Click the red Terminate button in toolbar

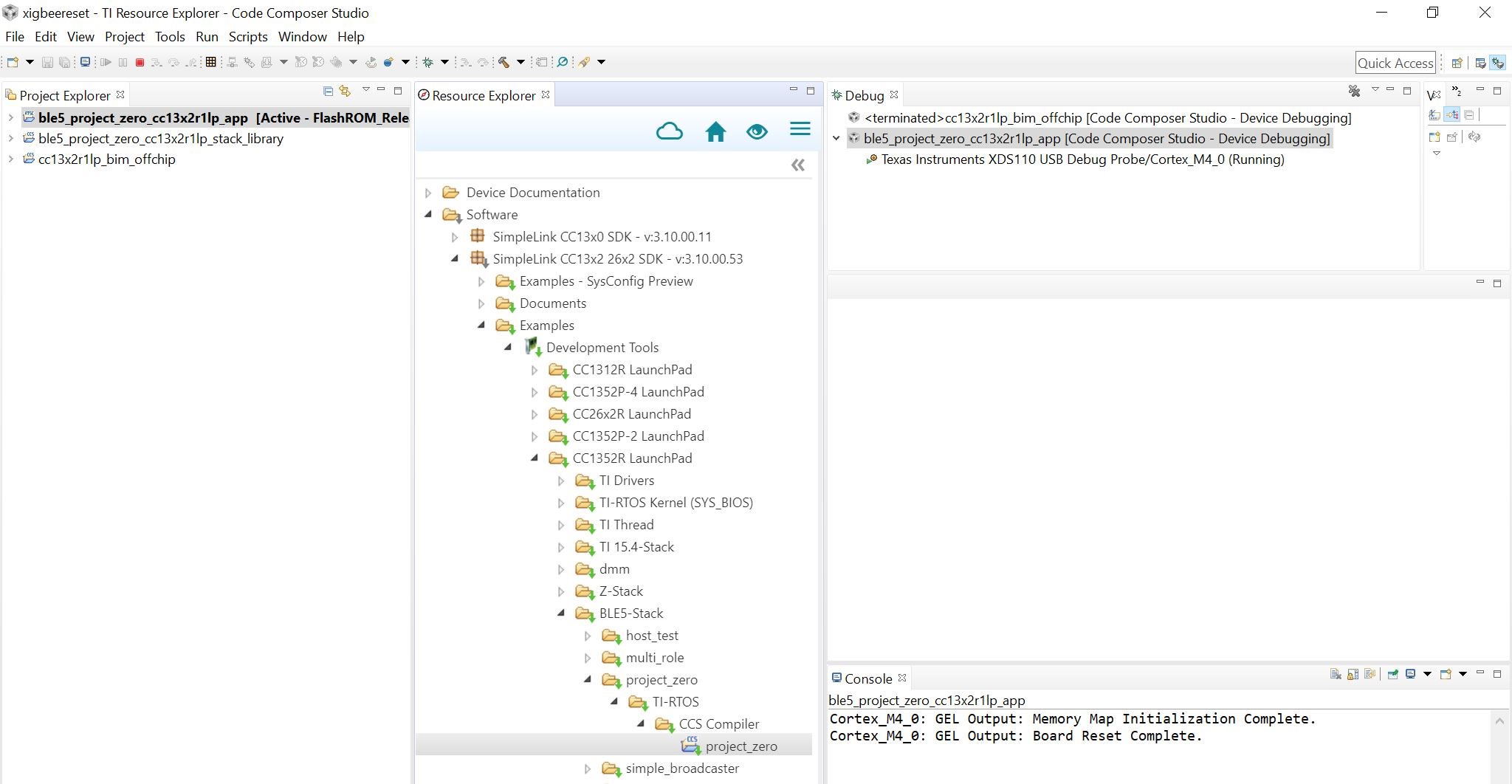pos(140,63)
